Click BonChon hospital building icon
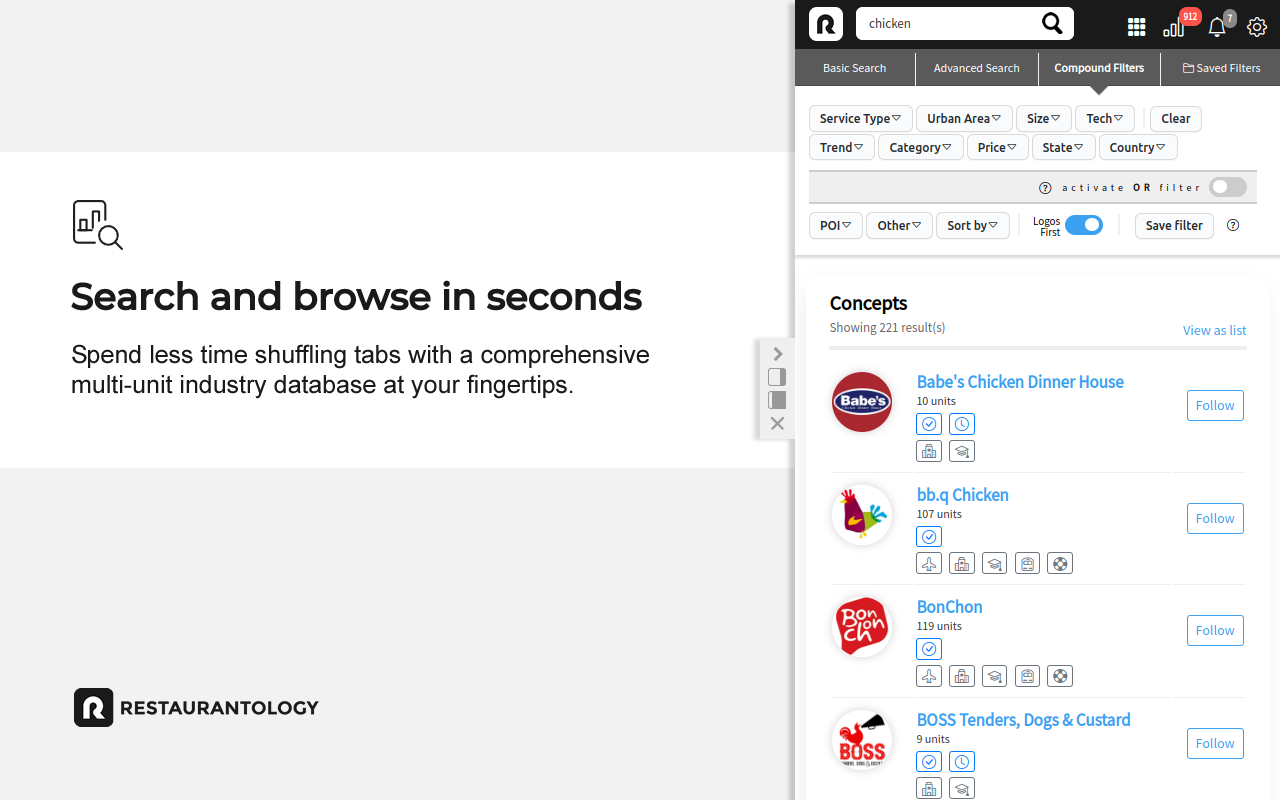This screenshot has width=1280, height=800. click(x=962, y=676)
